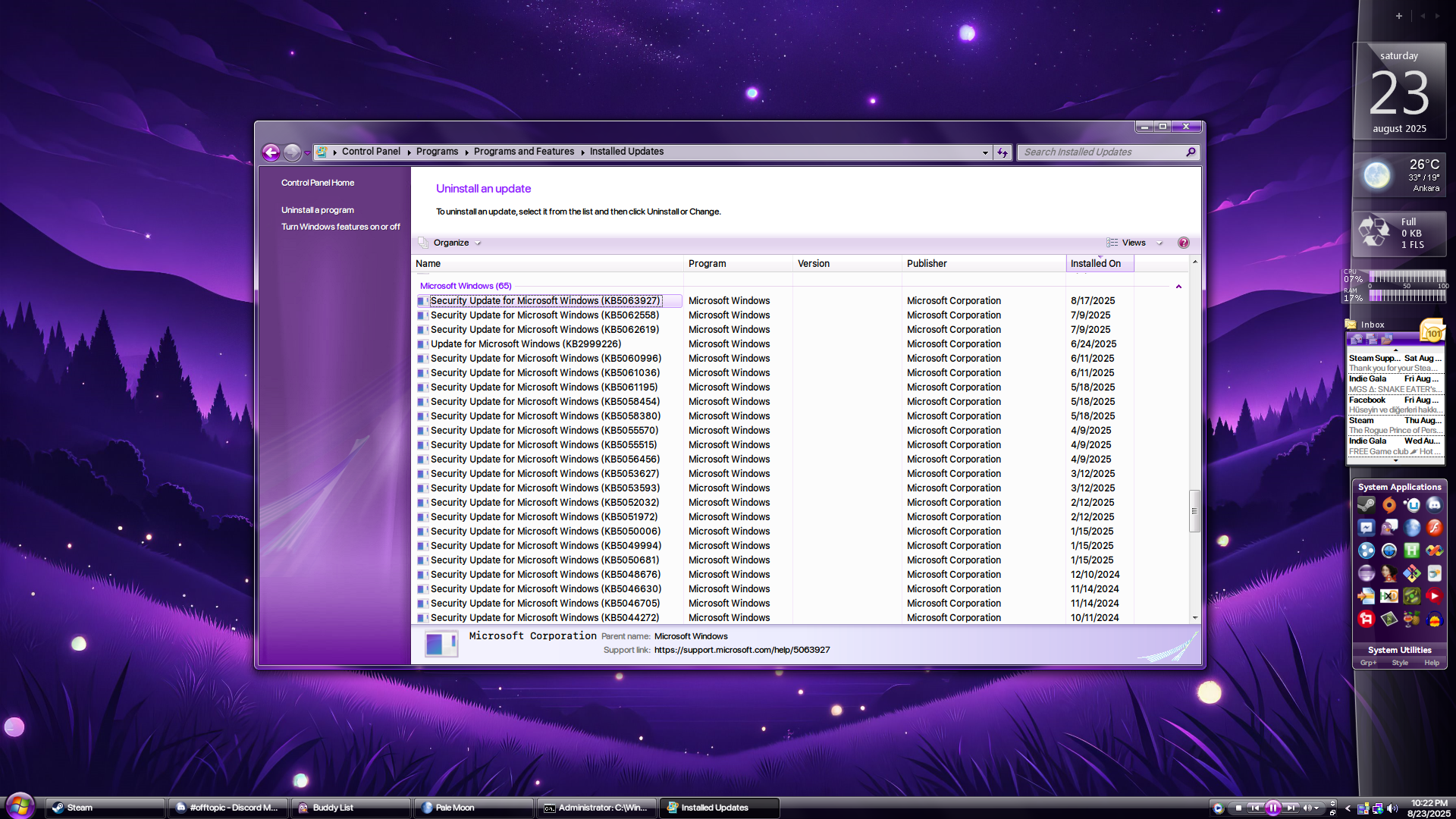
Task: Launch Discord from System Applications panel
Action: pyautogui.click(x=1434, y=505)
